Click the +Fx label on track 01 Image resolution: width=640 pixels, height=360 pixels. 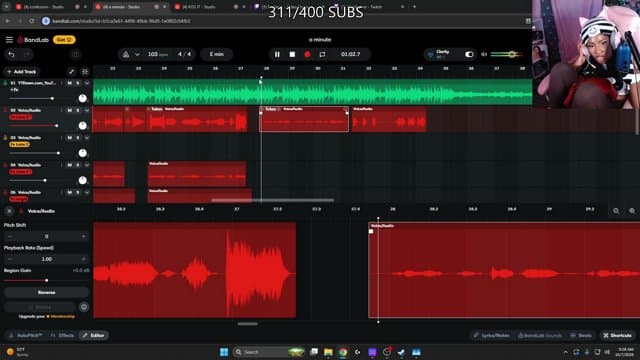pyautogui.click(x=14, y=89)
